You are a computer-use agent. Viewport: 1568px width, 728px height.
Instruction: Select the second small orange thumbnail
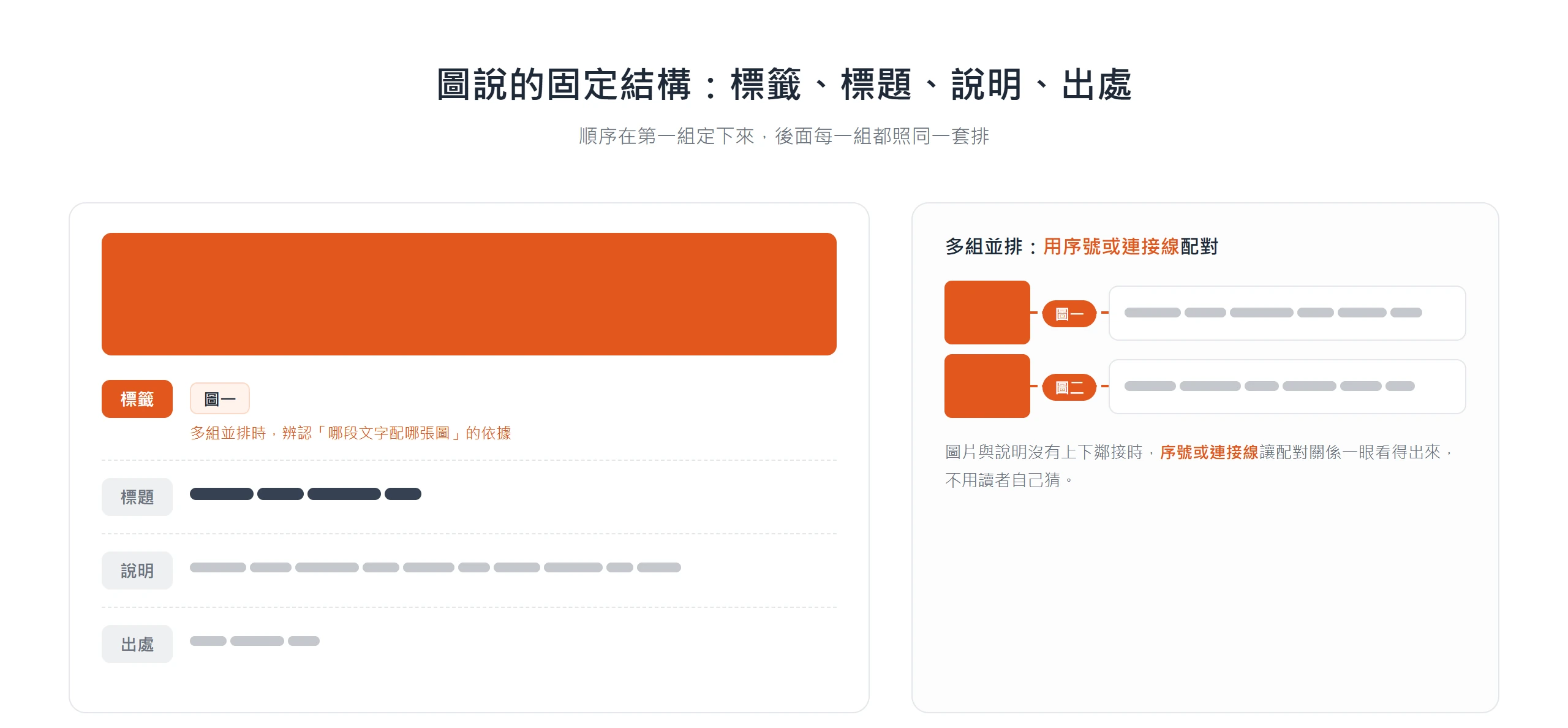[987, 386]
